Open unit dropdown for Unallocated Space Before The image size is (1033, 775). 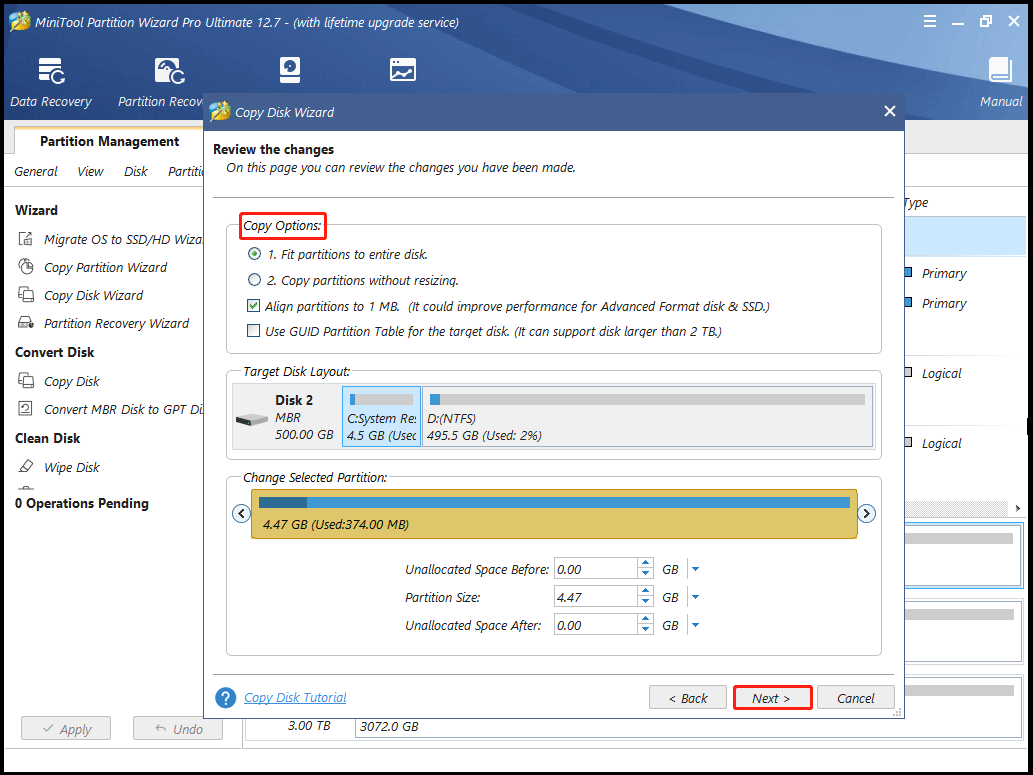pyautogui.click(x=695, y=569)
